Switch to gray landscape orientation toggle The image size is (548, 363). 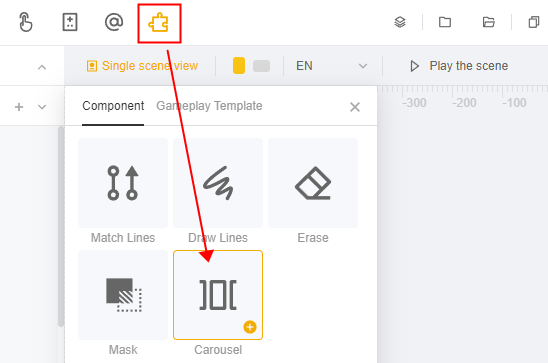coord(261,66)
